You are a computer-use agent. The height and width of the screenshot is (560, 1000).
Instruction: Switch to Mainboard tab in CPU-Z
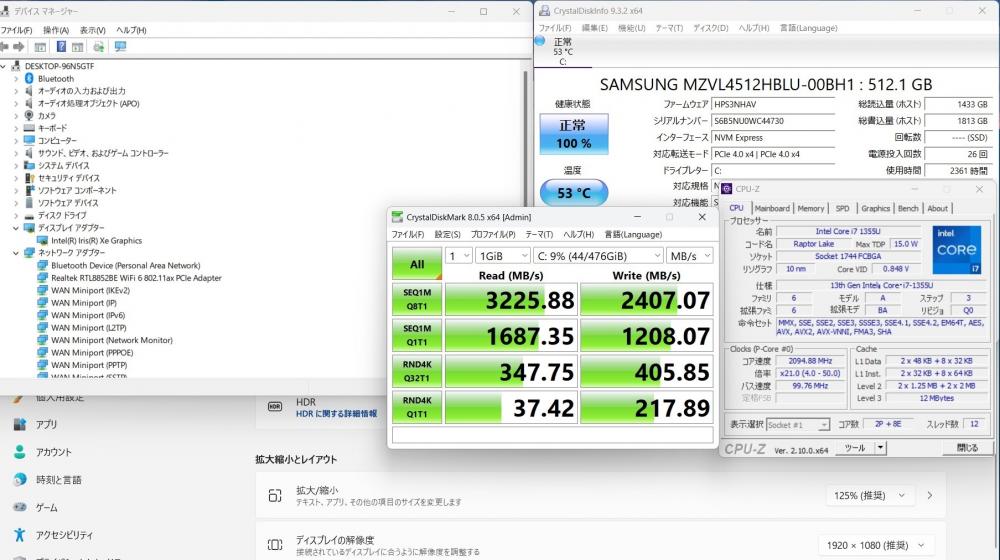772,209
